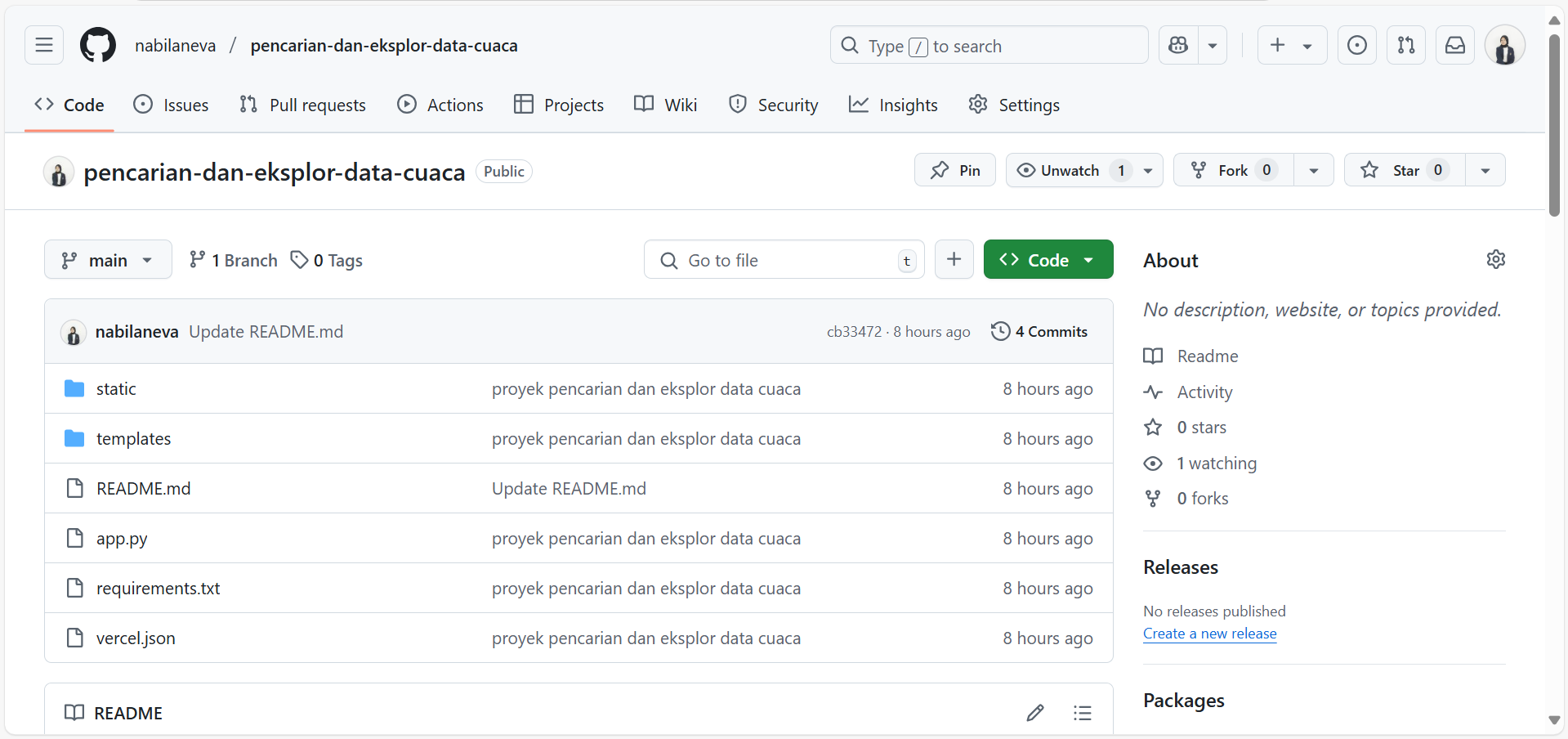Switch to the Wiki tab
1568x739 pixels.
(x=666, y=105)
